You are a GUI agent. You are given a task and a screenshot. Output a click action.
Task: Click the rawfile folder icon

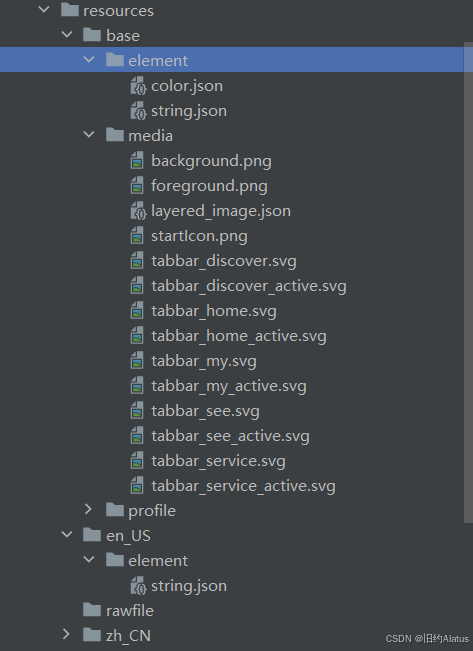[92, 610]
